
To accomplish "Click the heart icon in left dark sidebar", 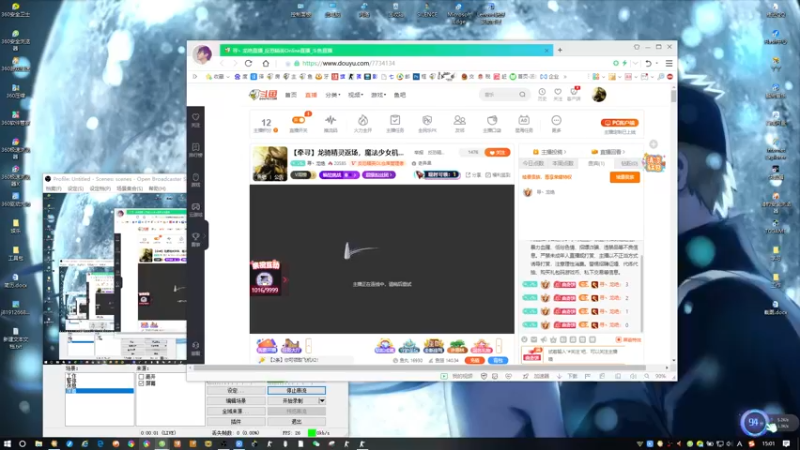I will coord(195,117).
